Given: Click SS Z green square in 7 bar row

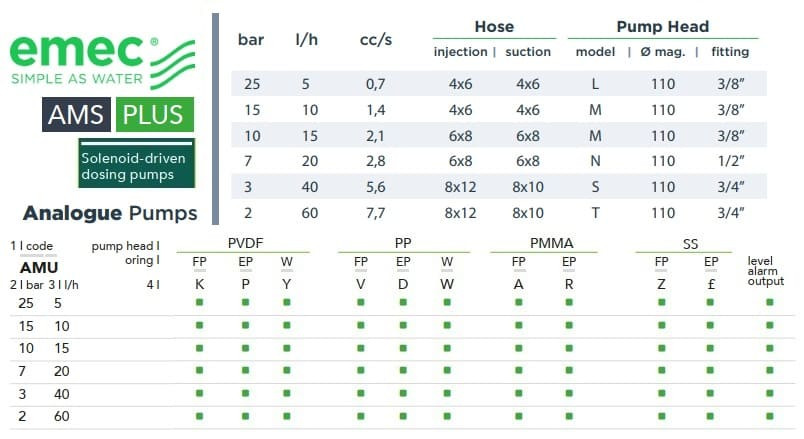Looking at the screenshot, I should [x=662, y=370].
